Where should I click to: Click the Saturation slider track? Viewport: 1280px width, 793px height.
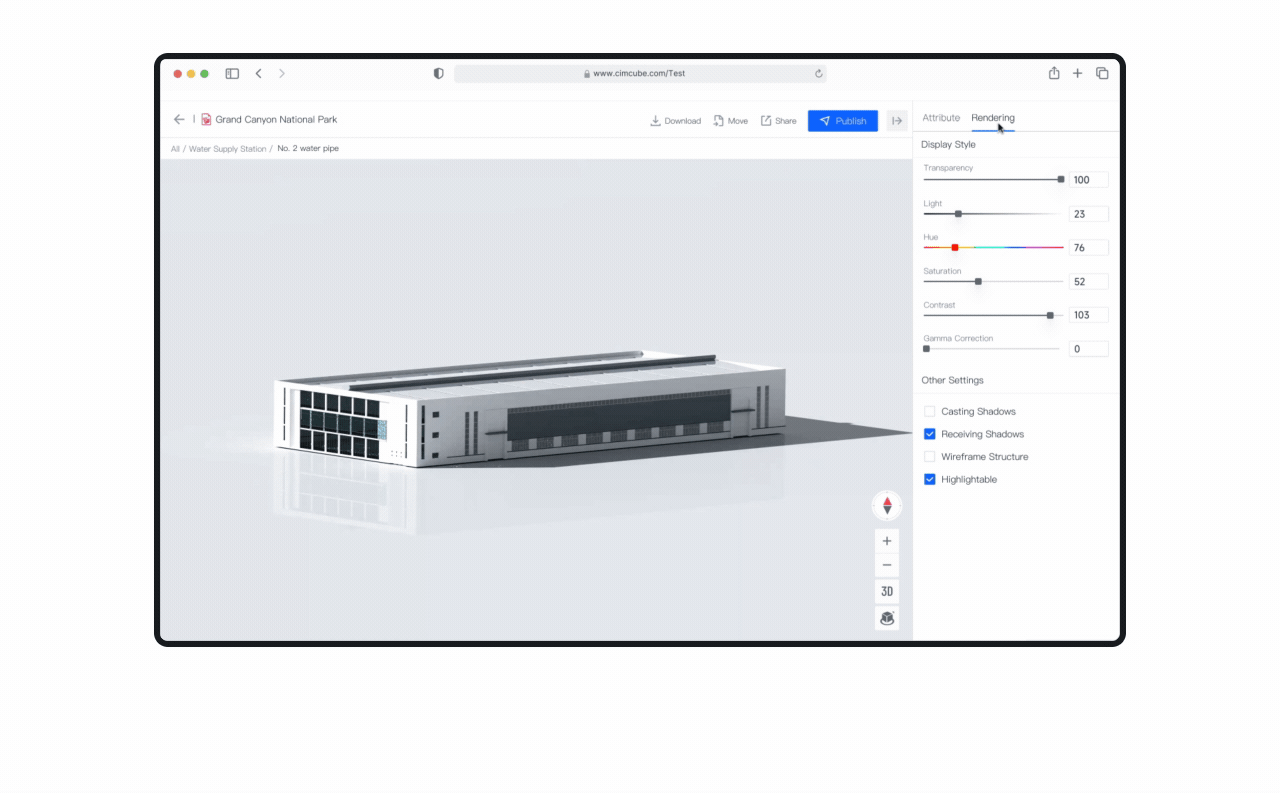click(x=992, y=282)
